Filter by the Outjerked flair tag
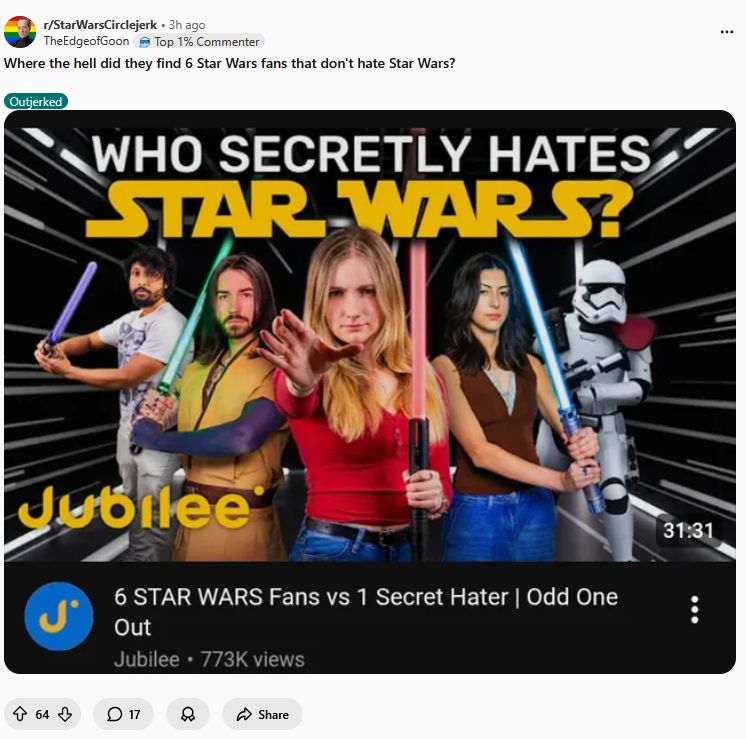Image resolution: width=746 pixels, height=739 pixels. point(36,101)
